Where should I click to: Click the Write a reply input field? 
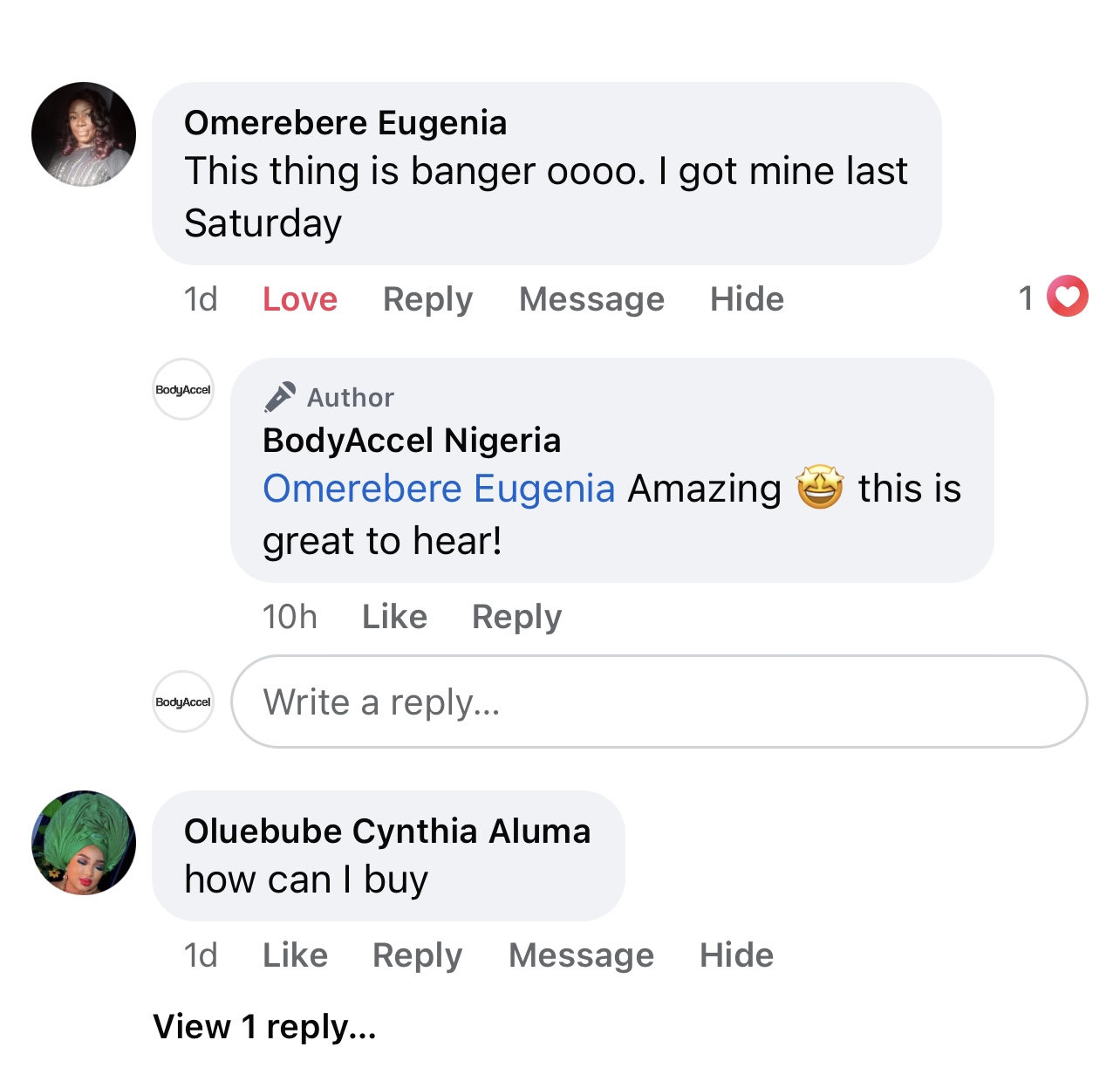tap(659, 701)
